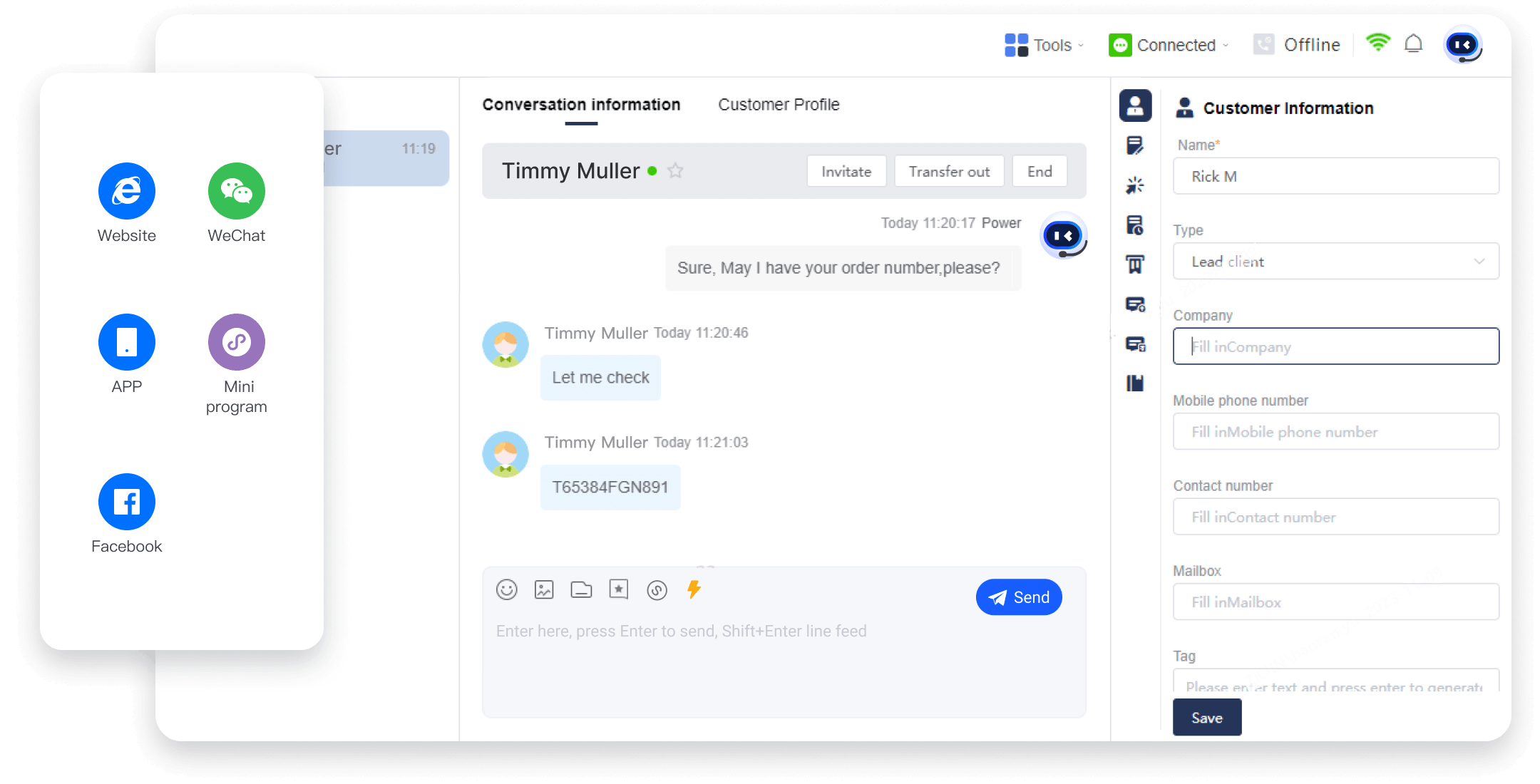The image size is (1540, 784).
Task: Select the WeChat channel icon
Action: (x=236, y=191)
